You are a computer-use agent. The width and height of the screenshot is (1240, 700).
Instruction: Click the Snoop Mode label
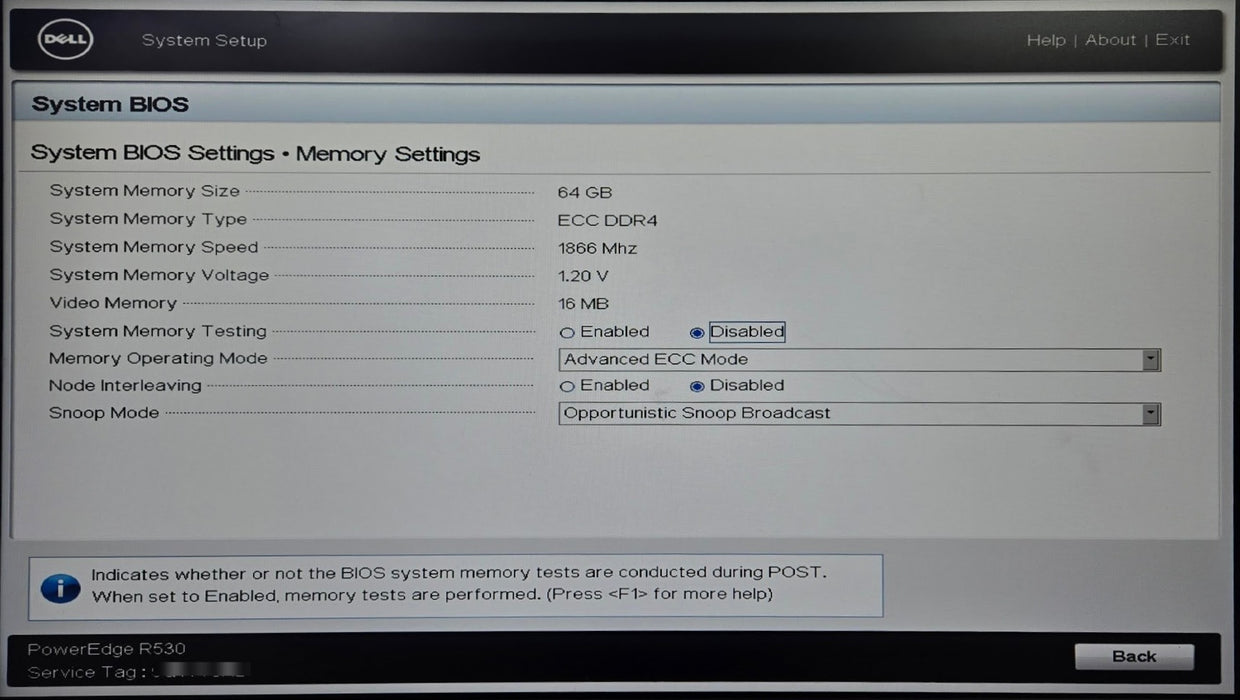104,413
